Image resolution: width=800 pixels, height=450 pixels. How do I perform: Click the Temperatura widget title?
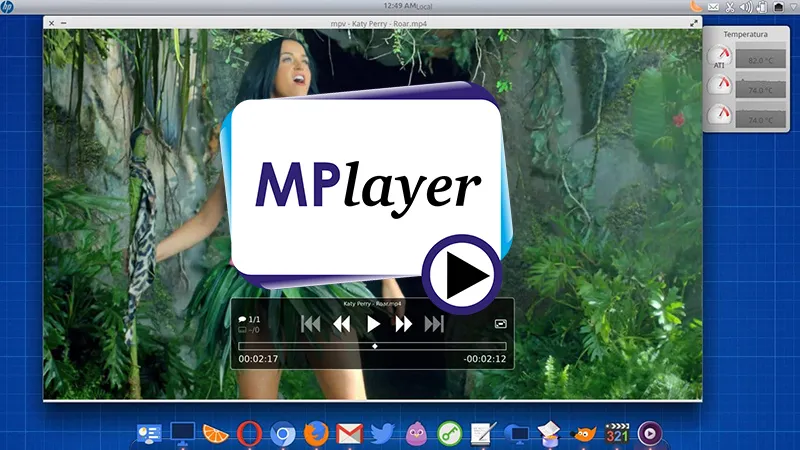pyautogui.click(x=745, y=34)
